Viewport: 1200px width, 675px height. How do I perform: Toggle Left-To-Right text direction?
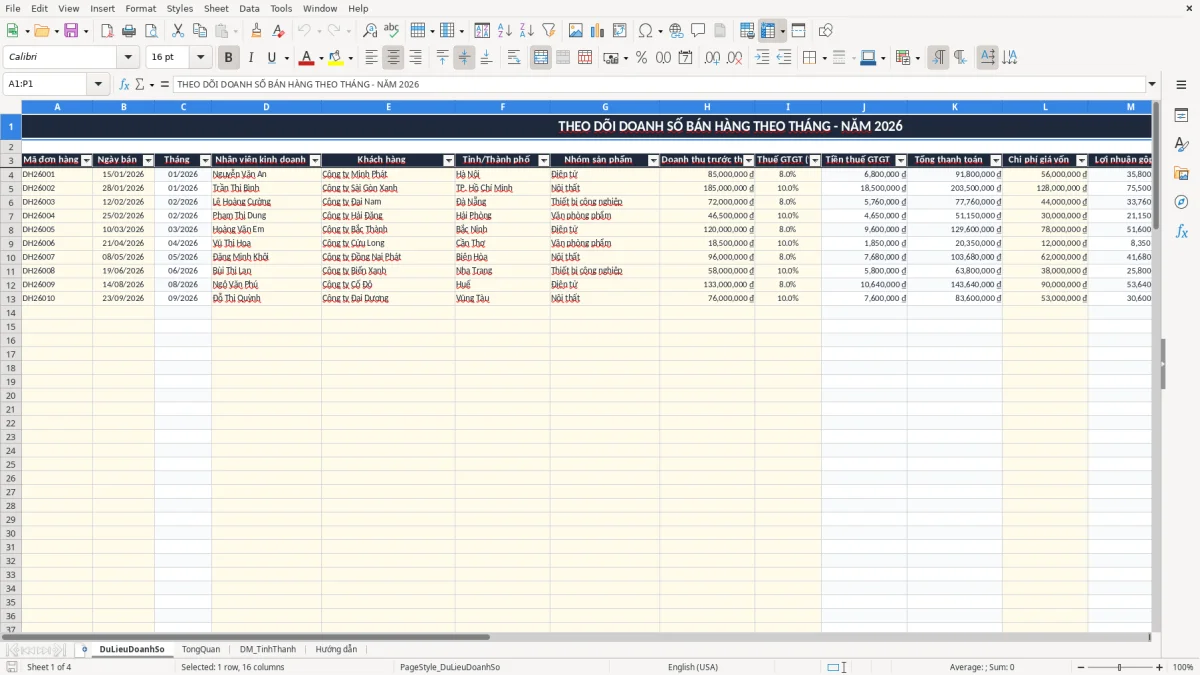(x=938, y=58)
